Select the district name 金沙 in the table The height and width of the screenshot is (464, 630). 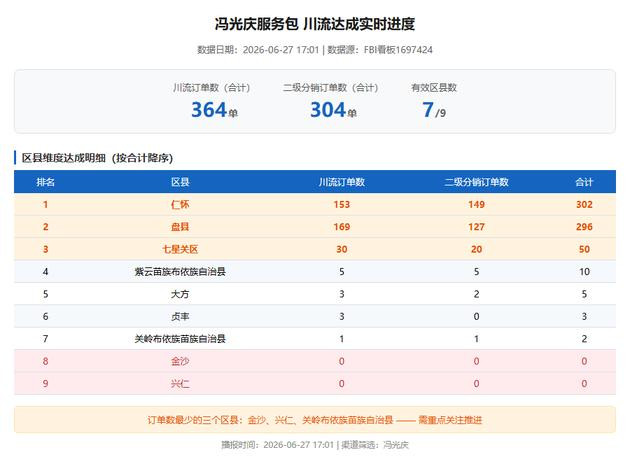180,361
